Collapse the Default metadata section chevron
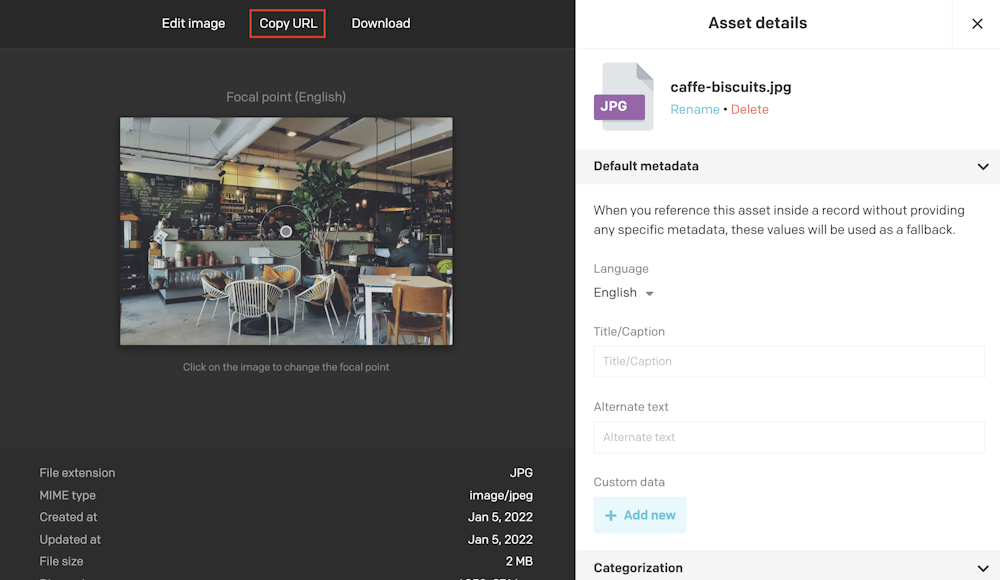Screen dimensions: 1000x580 tap(982, 167)
